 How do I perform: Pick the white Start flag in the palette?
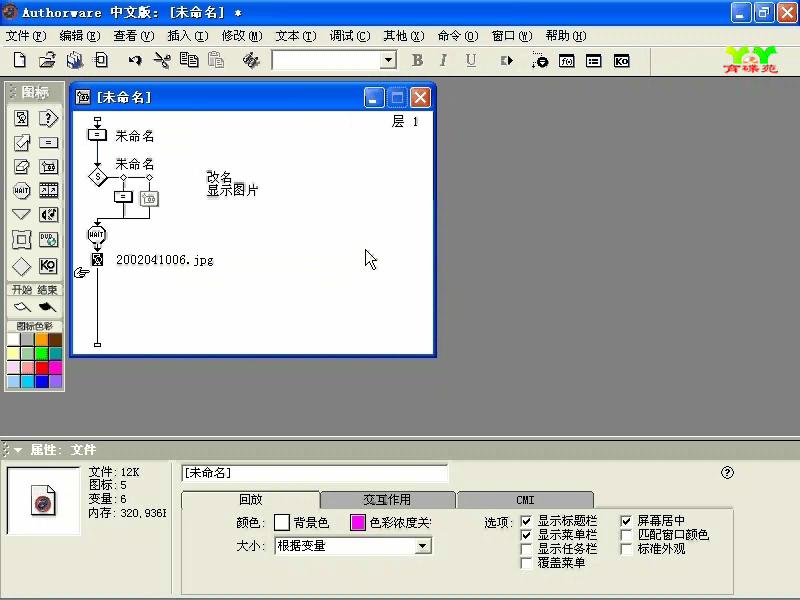[x=22, y=307]
